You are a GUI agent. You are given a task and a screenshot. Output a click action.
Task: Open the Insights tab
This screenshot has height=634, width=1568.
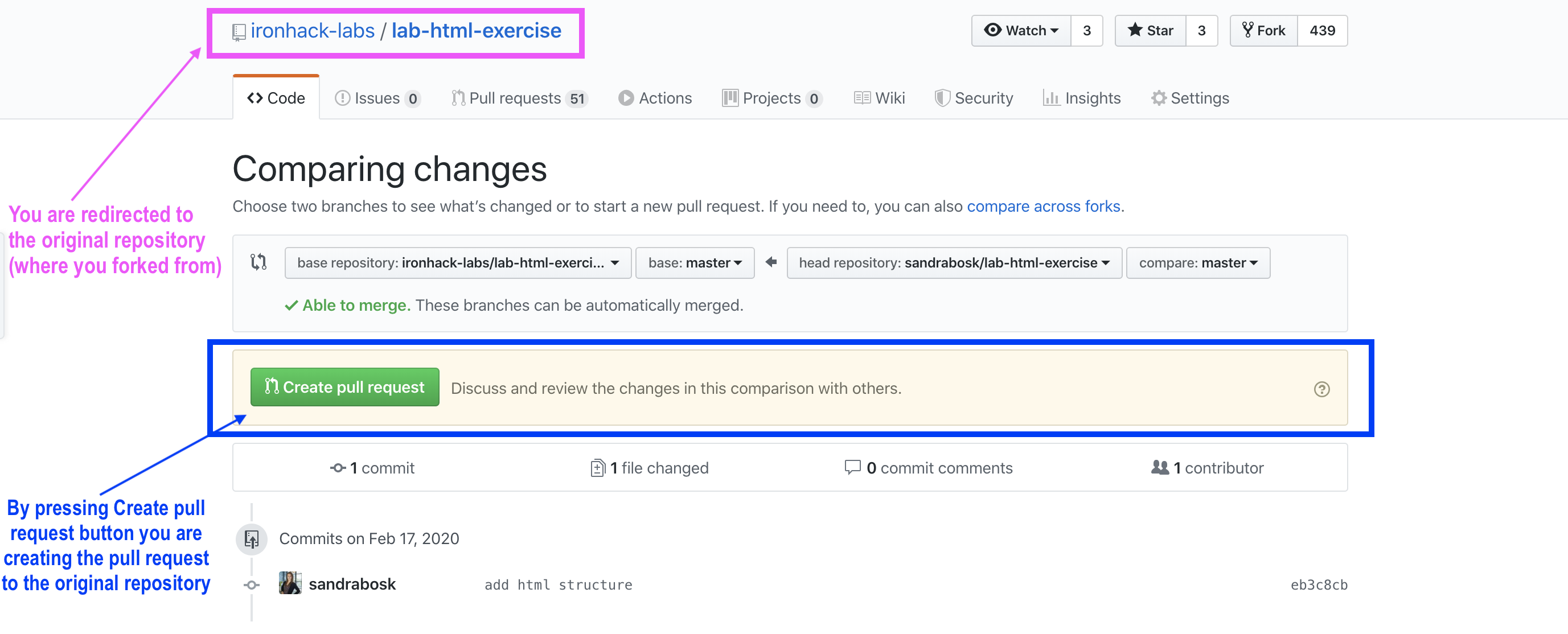[1082, 98]
